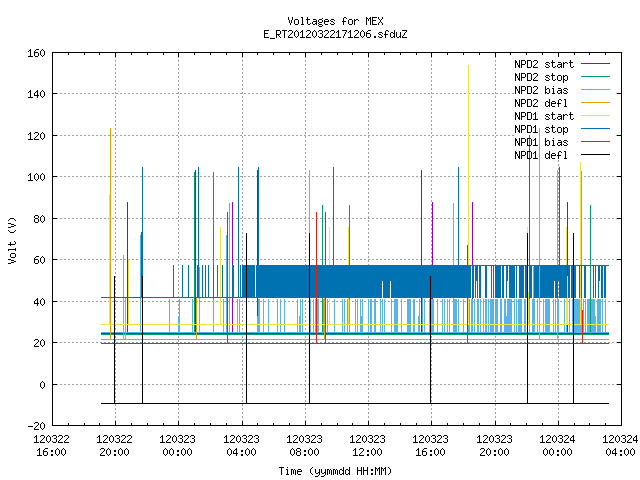Click the x-axis label 120324 00:00
This screenshot has height=480, width=640.
click(x=557, y=446)
